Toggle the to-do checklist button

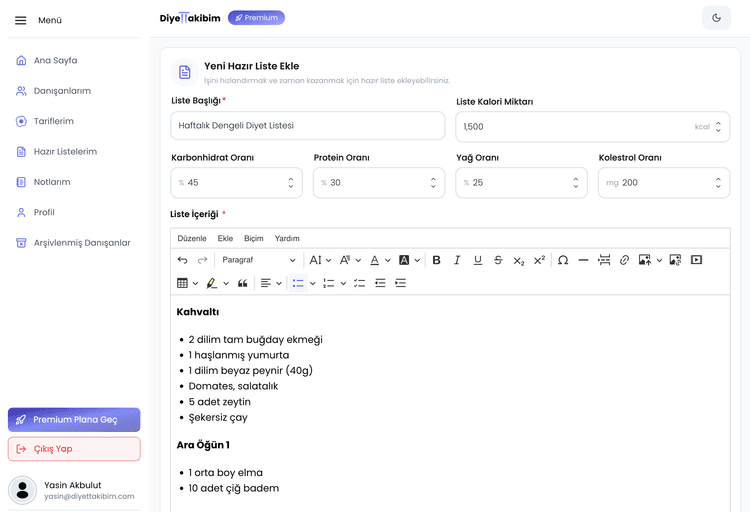[359, 283]
